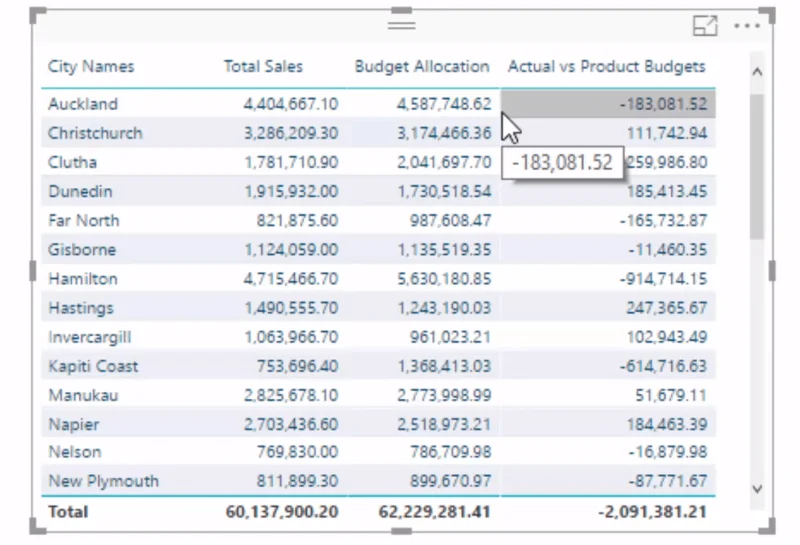The height and width of the screenshot is (545, 800).
Task: Select the Auckland city name cell
Action: point(83,104)
